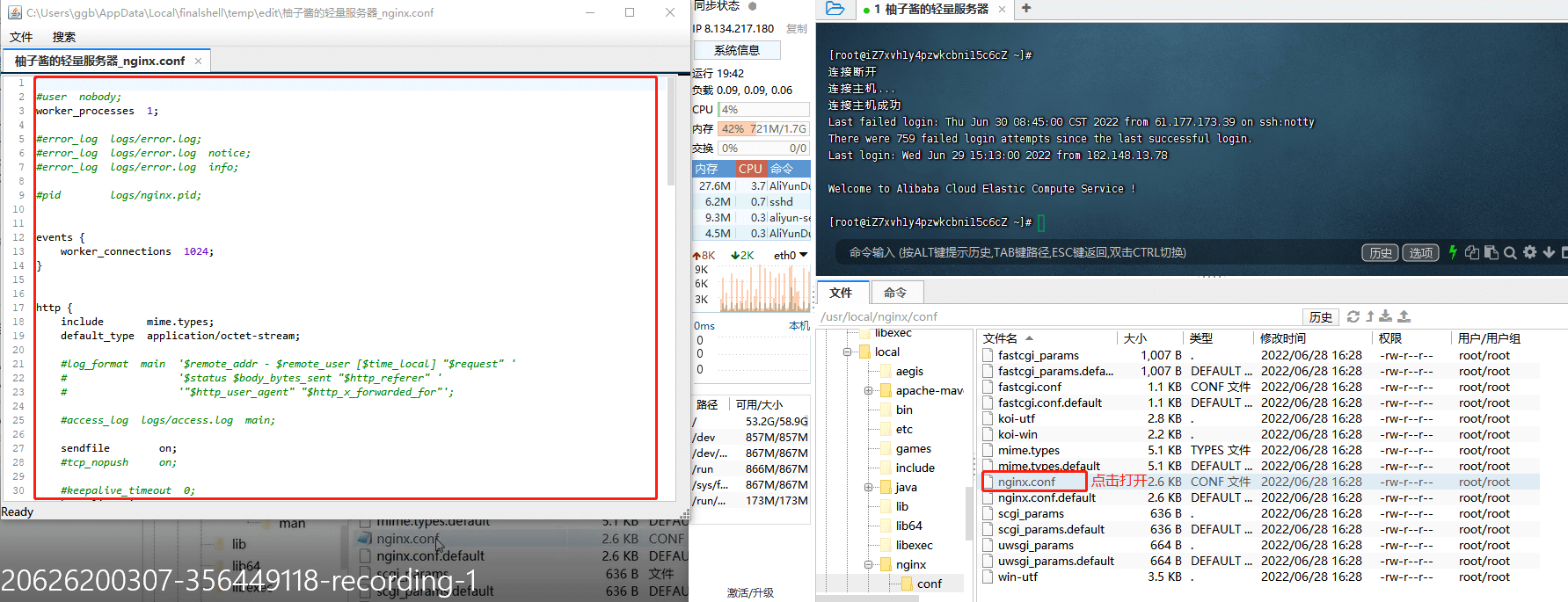The width and height of the screenshot is (1568, 602).
Task: Click the 系统信息 button
Action: (x=737, y=50)
